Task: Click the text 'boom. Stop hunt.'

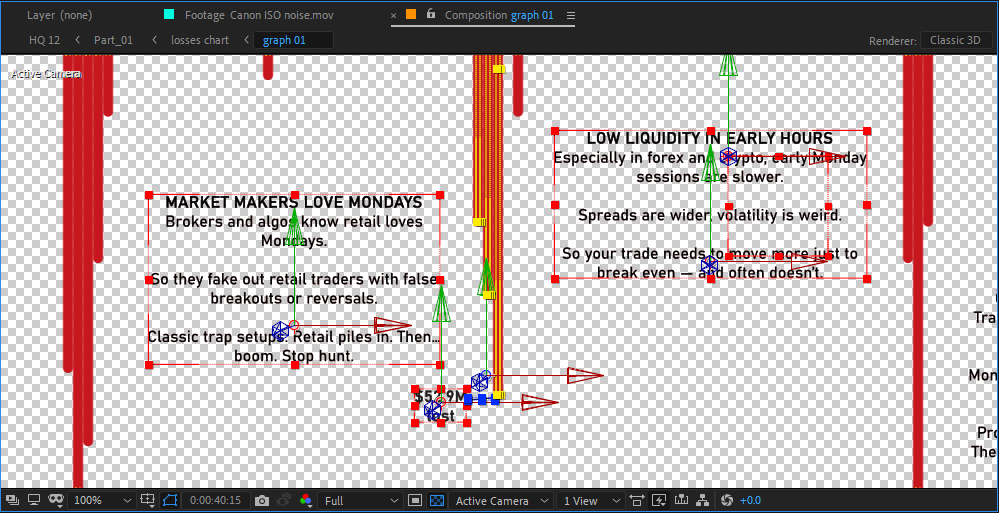Action: [x=294, y=356]
